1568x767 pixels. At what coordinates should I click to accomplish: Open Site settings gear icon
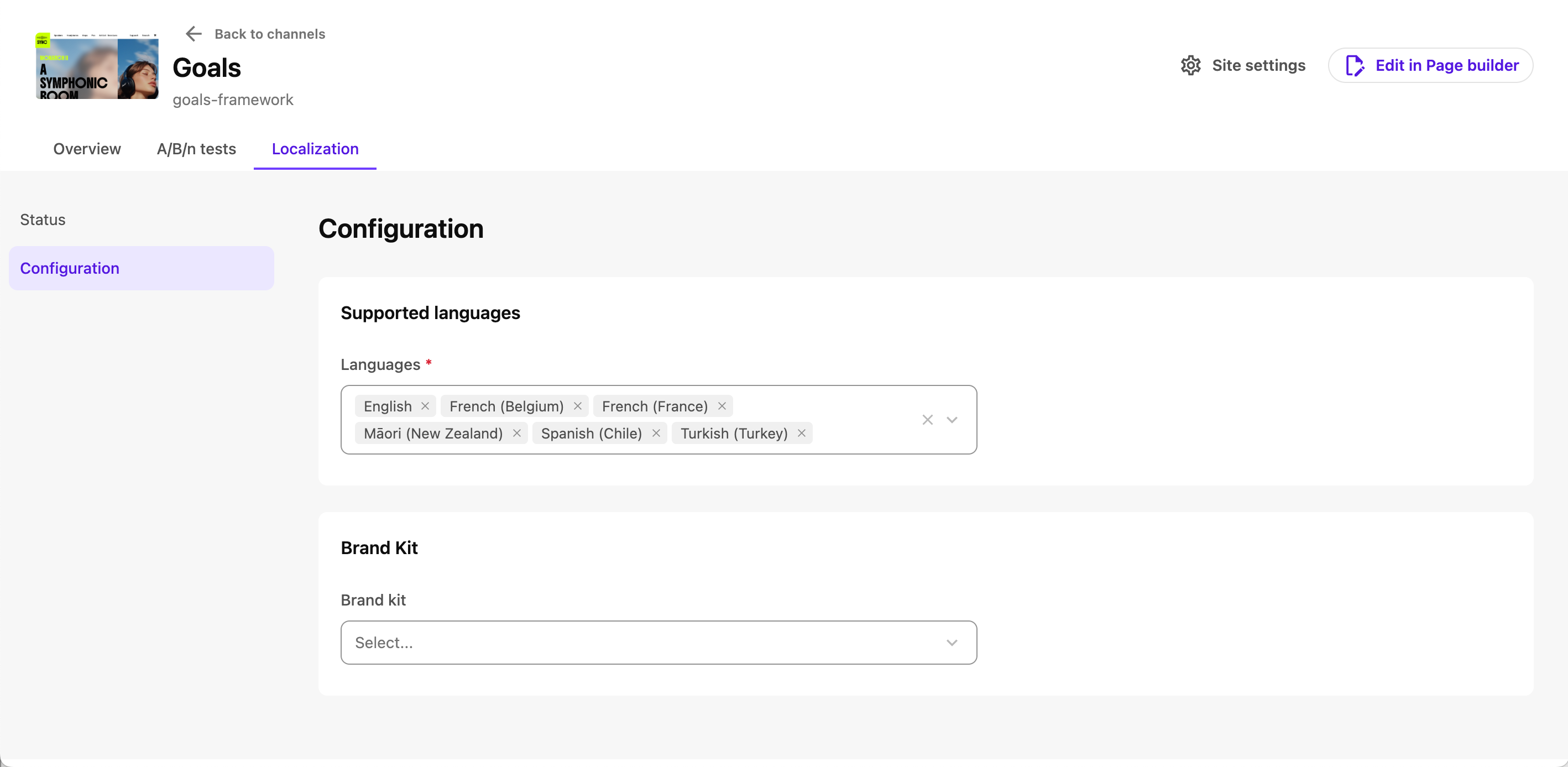(1190, 65)
